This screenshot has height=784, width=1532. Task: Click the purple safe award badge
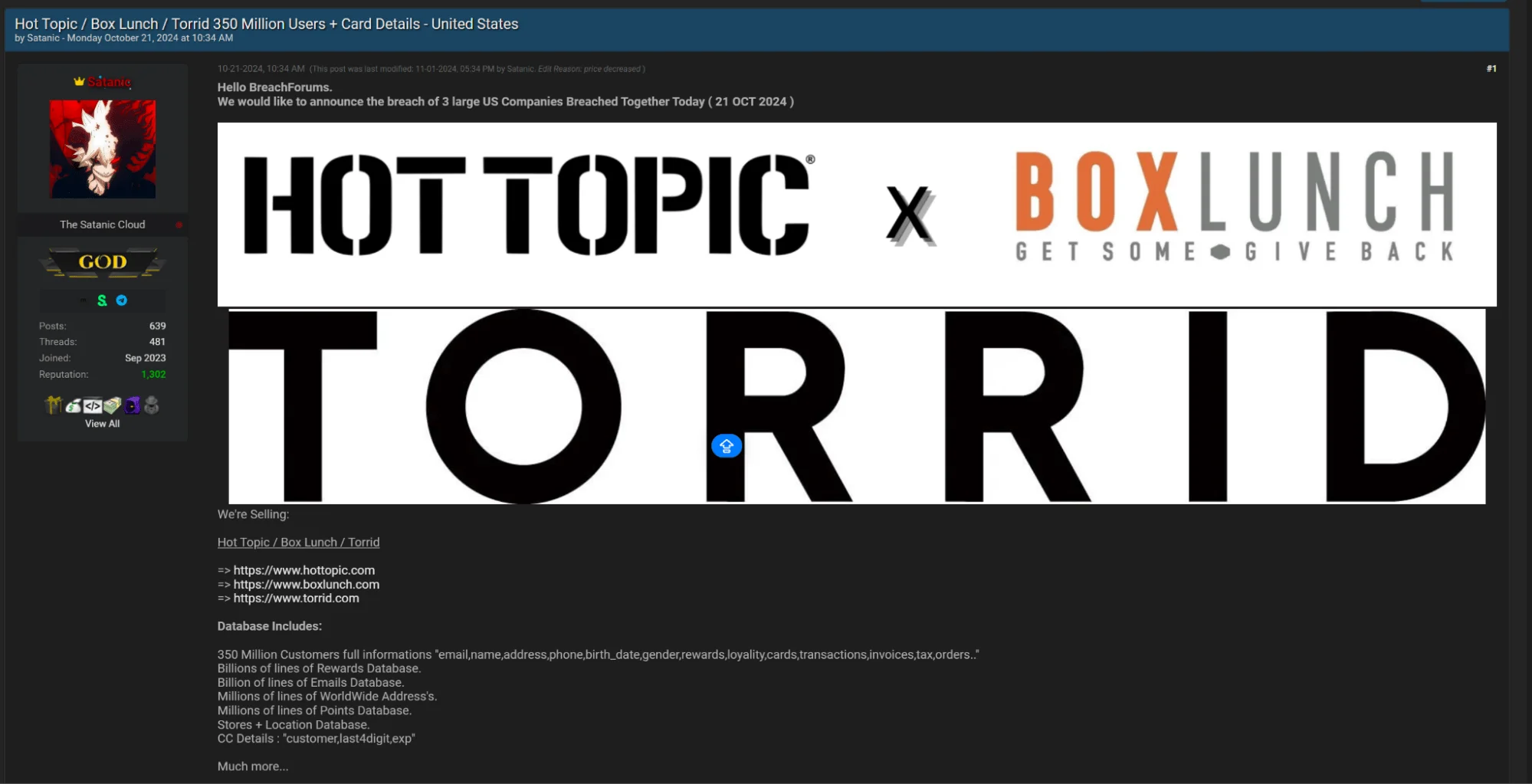pyautogui.click(x=133, y=405)
